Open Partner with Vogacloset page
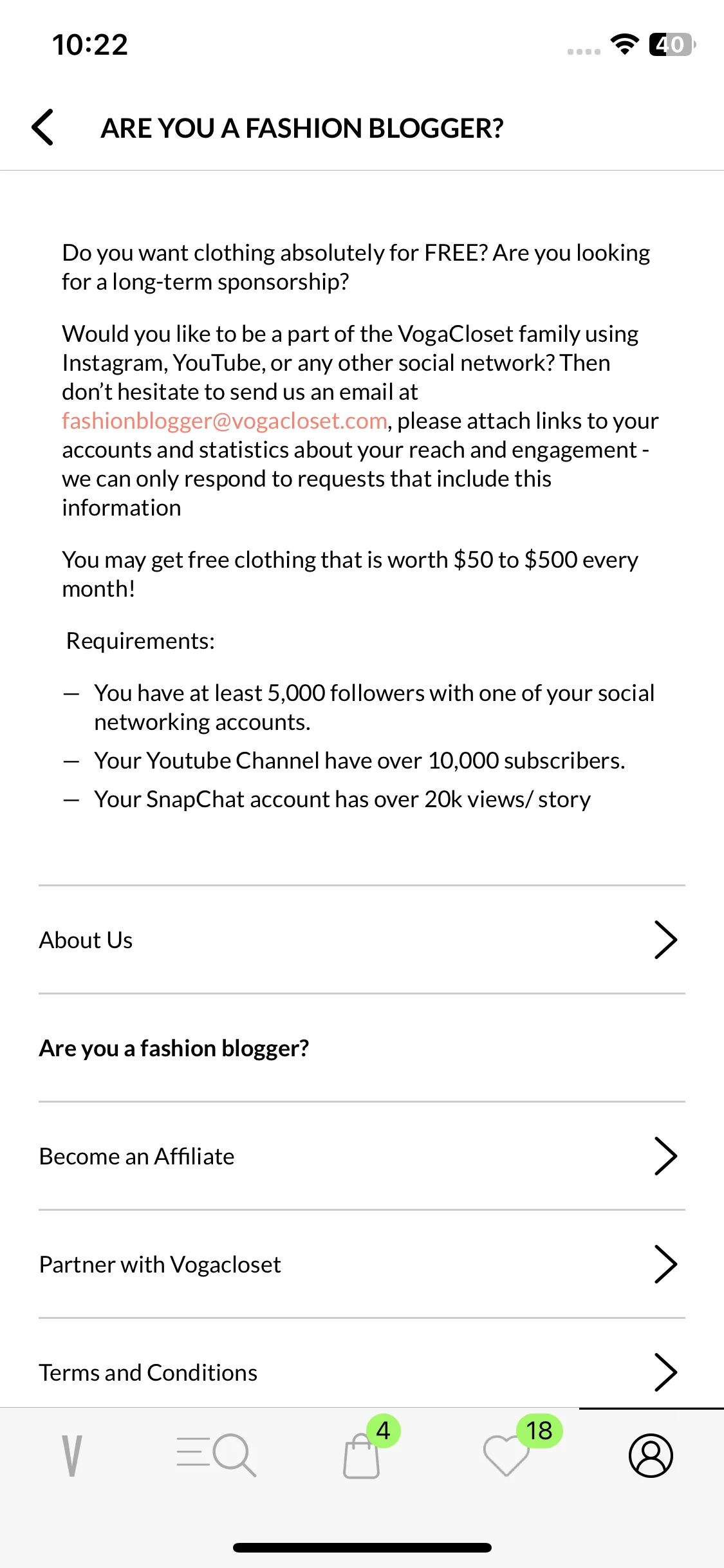The height and width of the screenshot is (1568, 724). [x=362, y=1264]
